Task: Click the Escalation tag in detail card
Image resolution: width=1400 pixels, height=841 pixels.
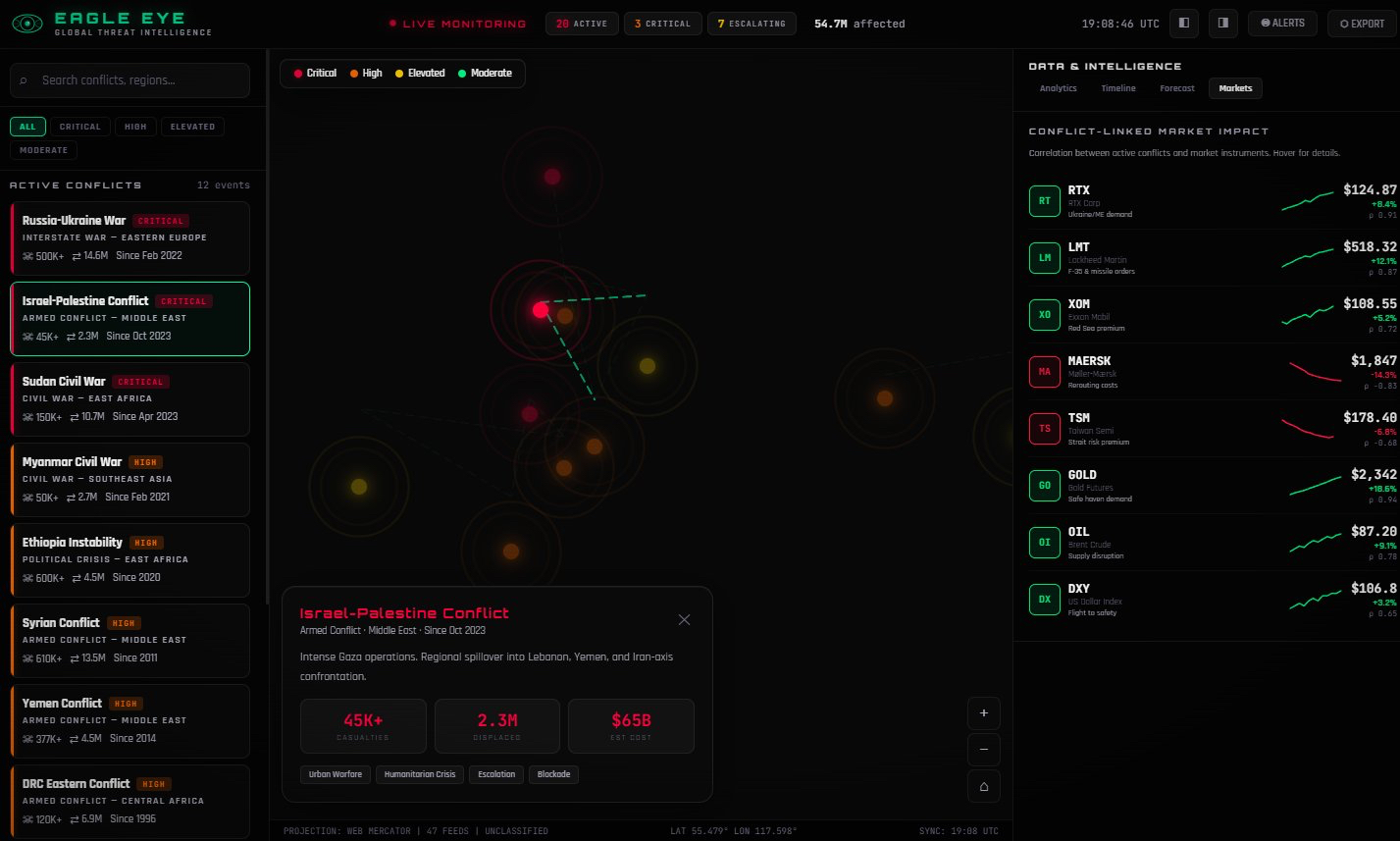Action: point(495,774)
